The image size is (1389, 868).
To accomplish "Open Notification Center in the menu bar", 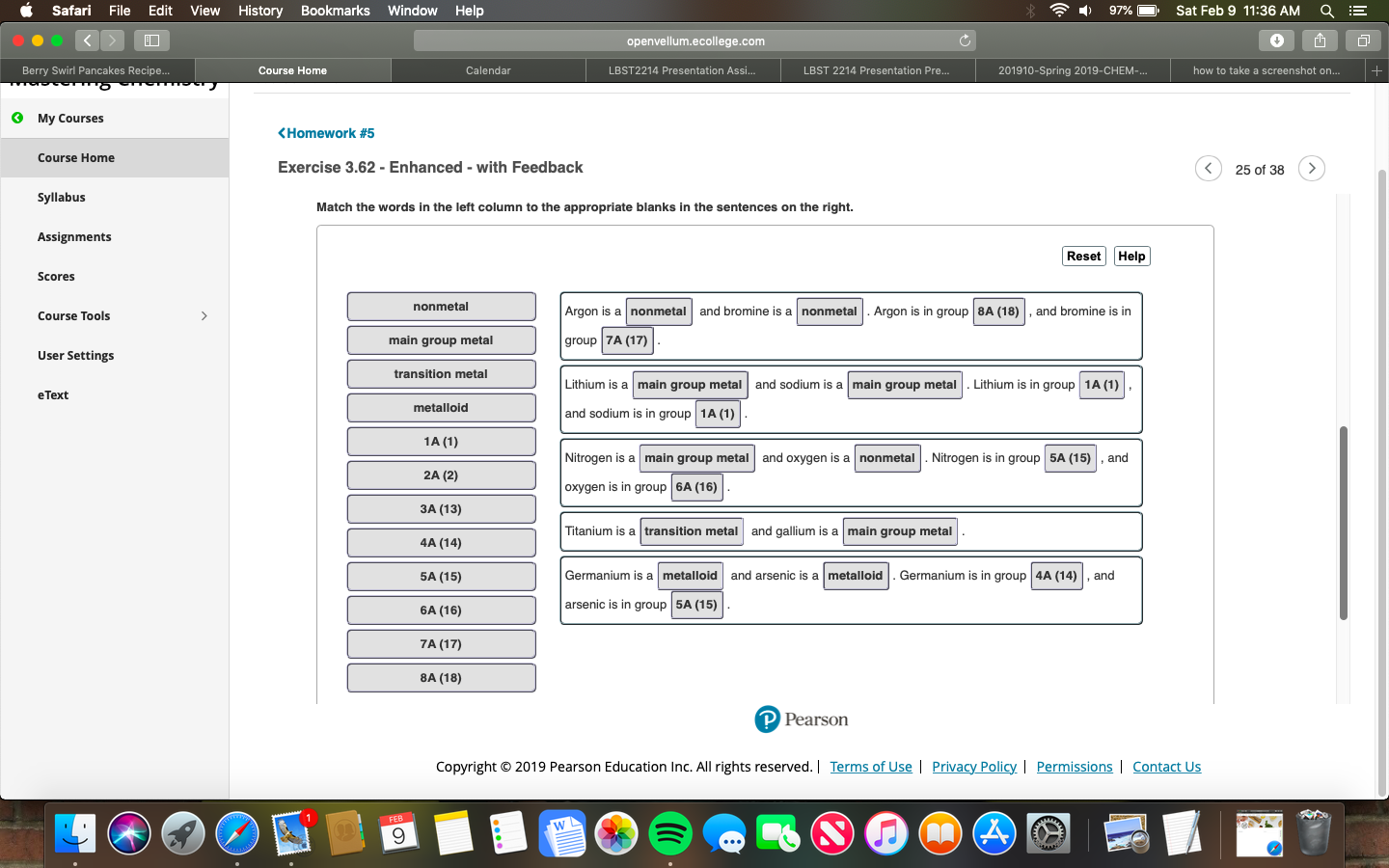I will click(1358, 11).
